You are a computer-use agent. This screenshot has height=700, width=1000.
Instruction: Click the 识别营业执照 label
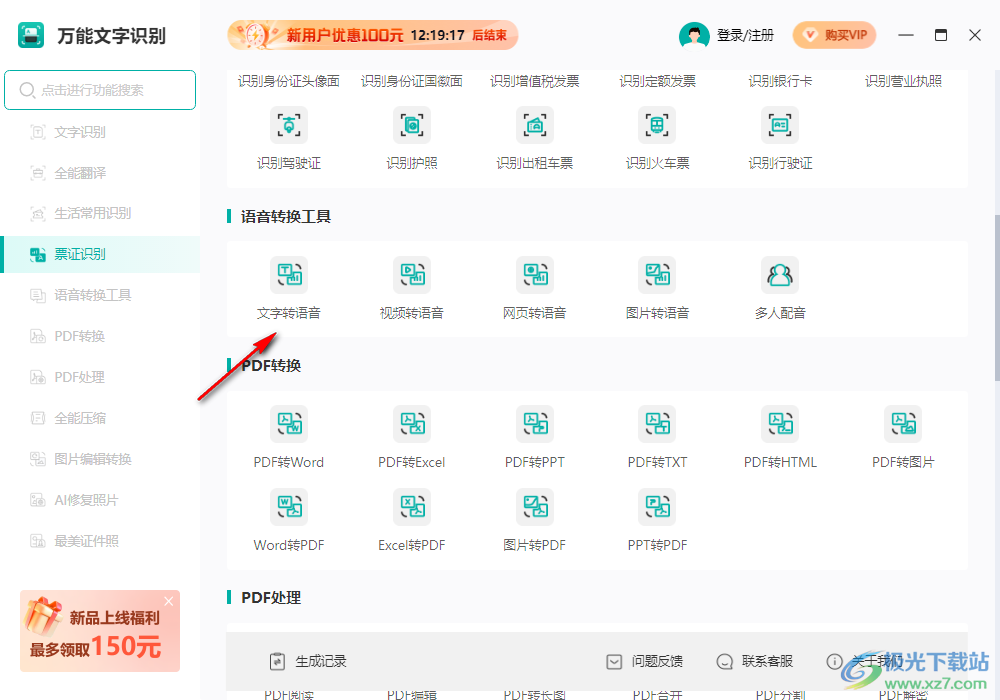pos(903,81)
